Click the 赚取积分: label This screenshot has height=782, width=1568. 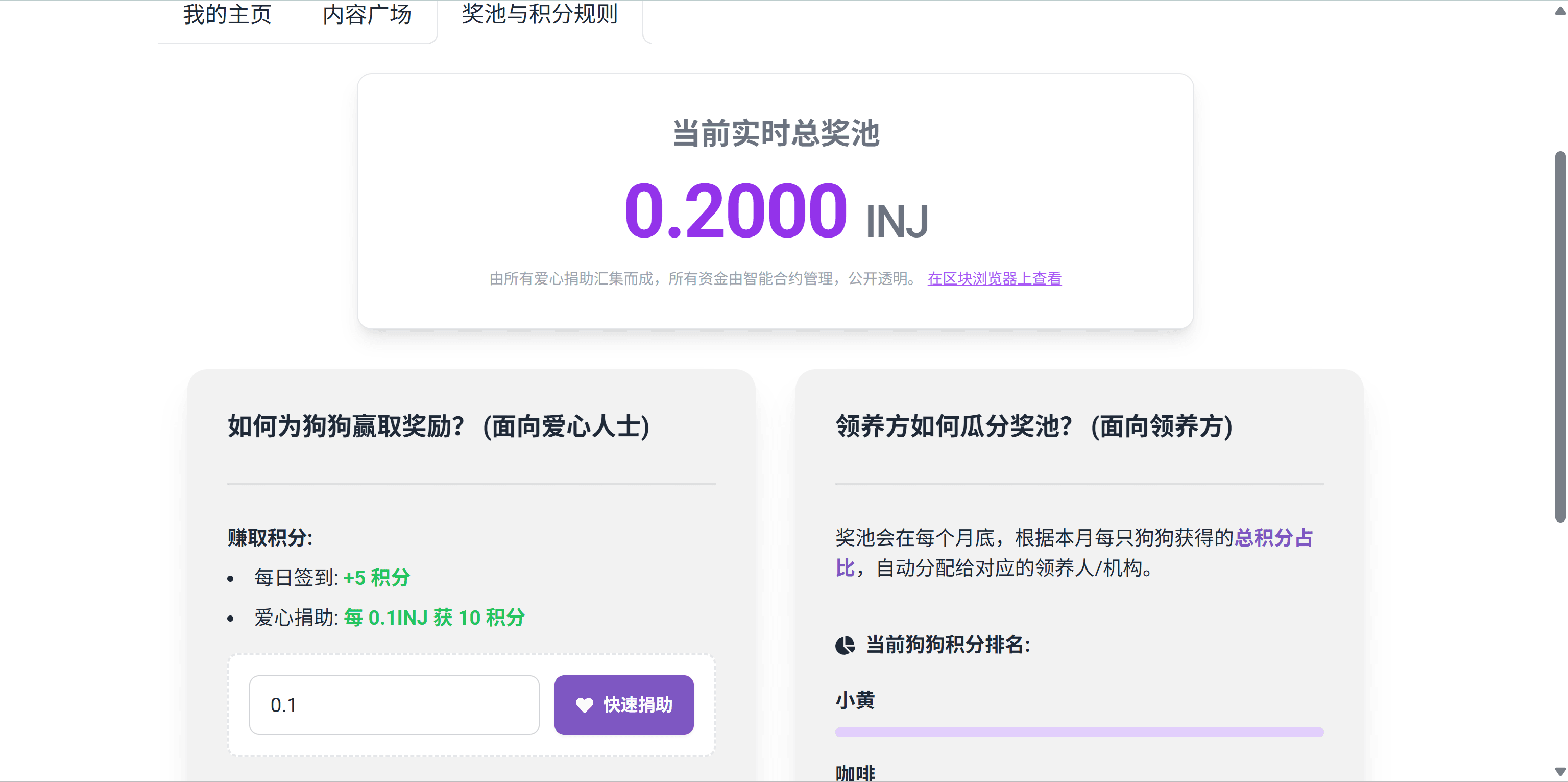[270, 538]
